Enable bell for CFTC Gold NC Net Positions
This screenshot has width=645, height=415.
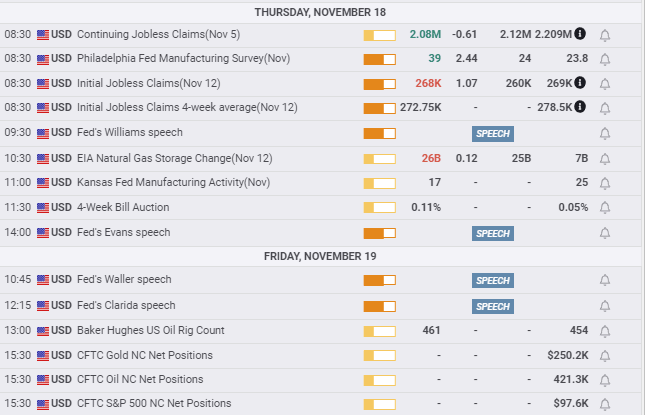pos(605,355)
